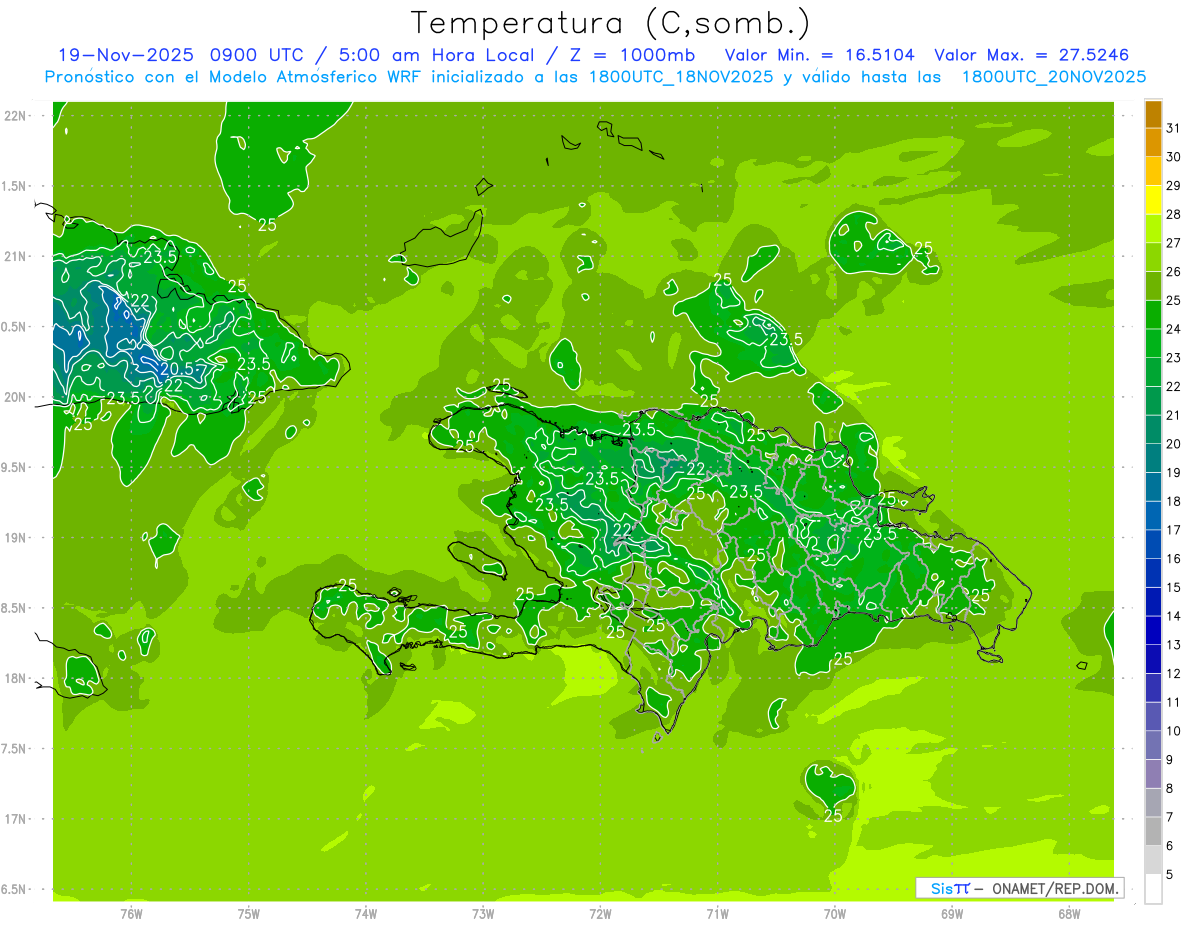This screenshot has width=1200, height=927.
Task: Click the lime colorbar segment between 26 and 27
Action: coord(1153,258)
